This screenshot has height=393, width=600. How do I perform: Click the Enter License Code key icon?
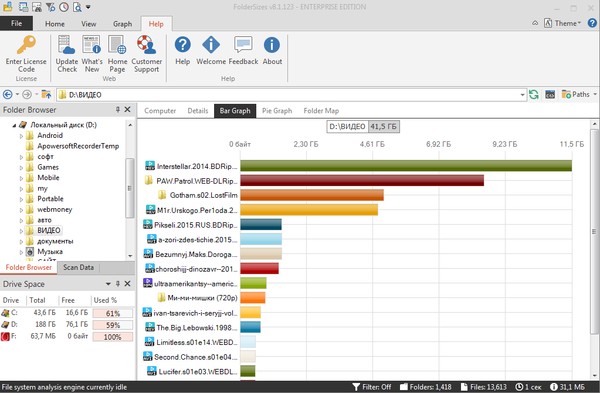tap(26, 45)
